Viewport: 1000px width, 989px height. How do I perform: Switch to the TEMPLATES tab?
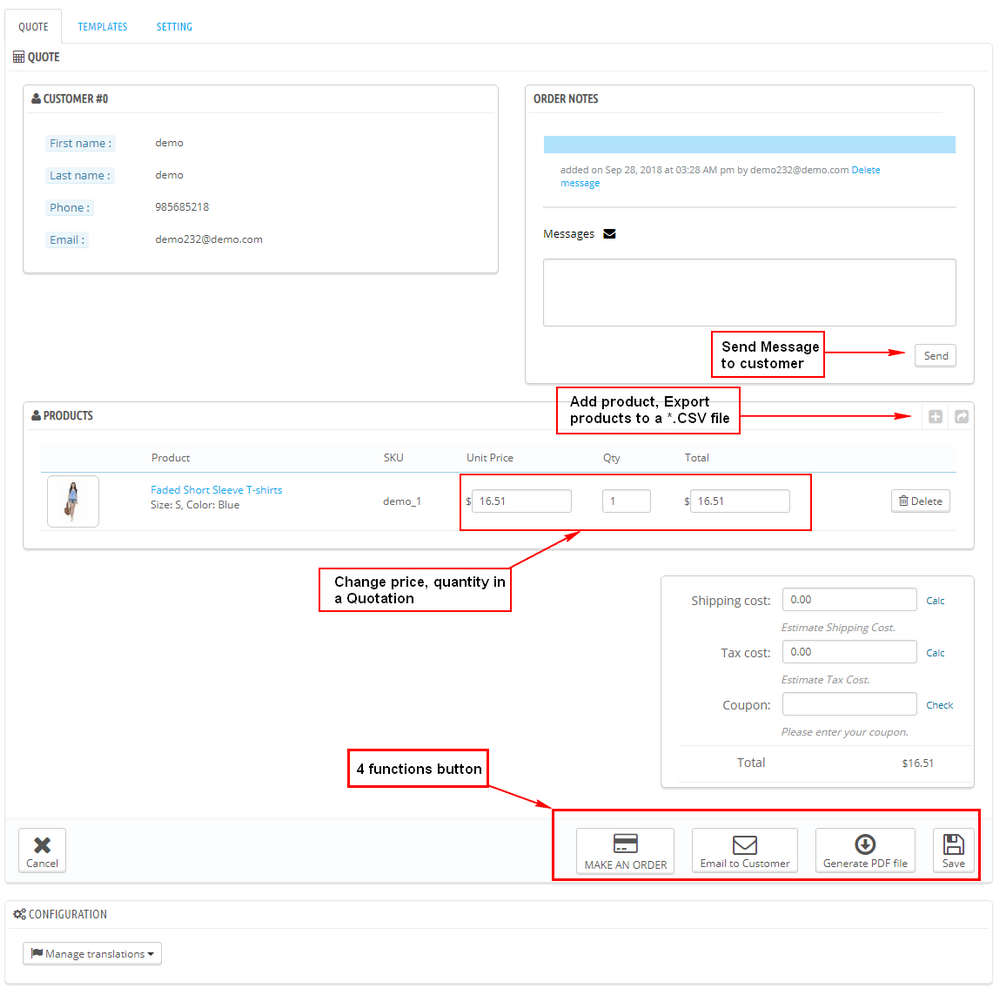(x=103, y=27)
